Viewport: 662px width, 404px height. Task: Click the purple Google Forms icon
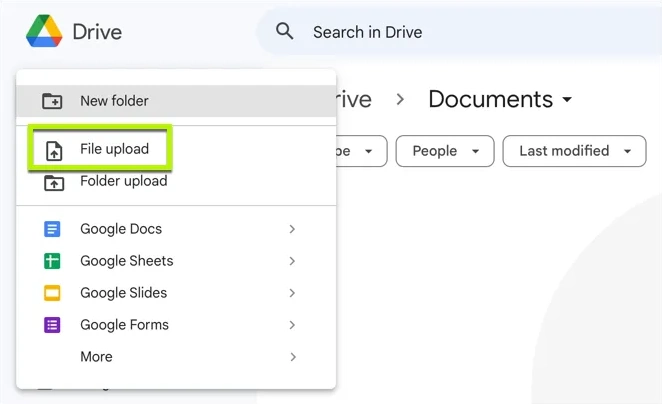point(52,325)
